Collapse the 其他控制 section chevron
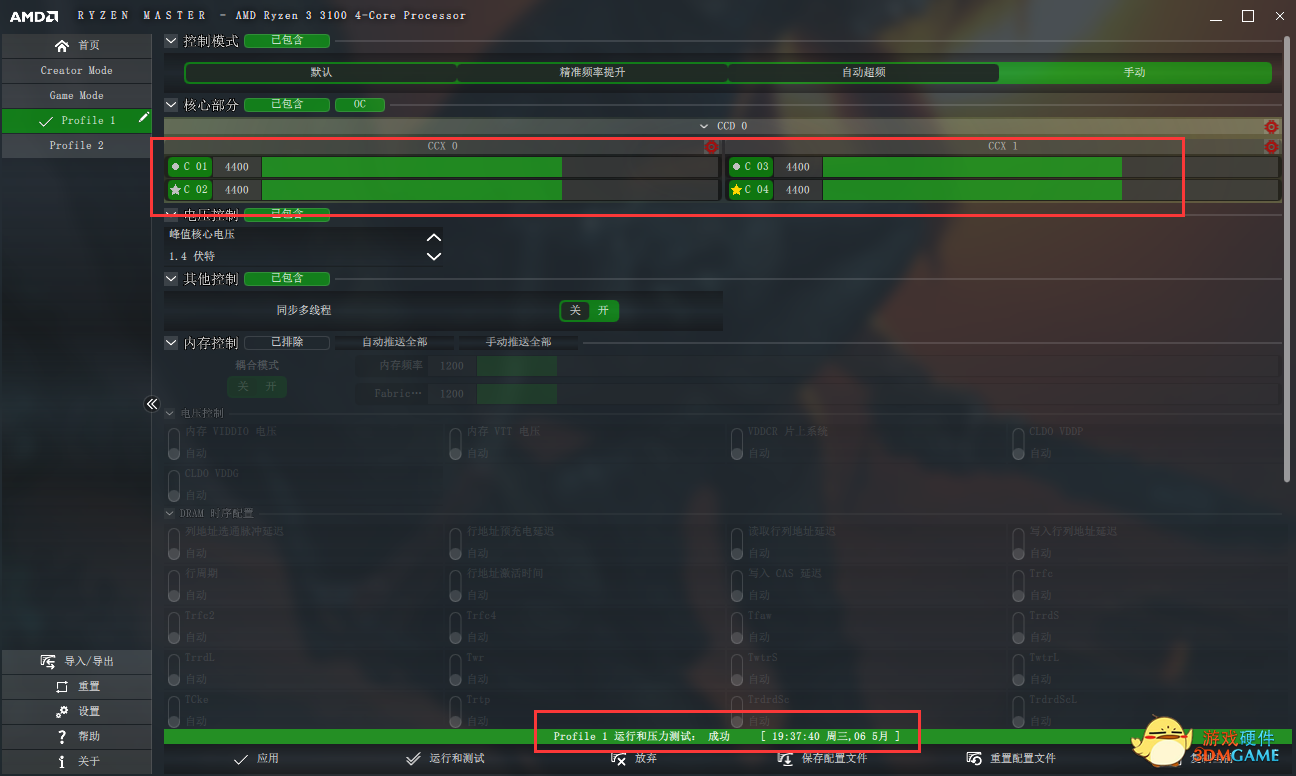The height and width of the screenshot is (776, 1296). (x=171, y=279)
